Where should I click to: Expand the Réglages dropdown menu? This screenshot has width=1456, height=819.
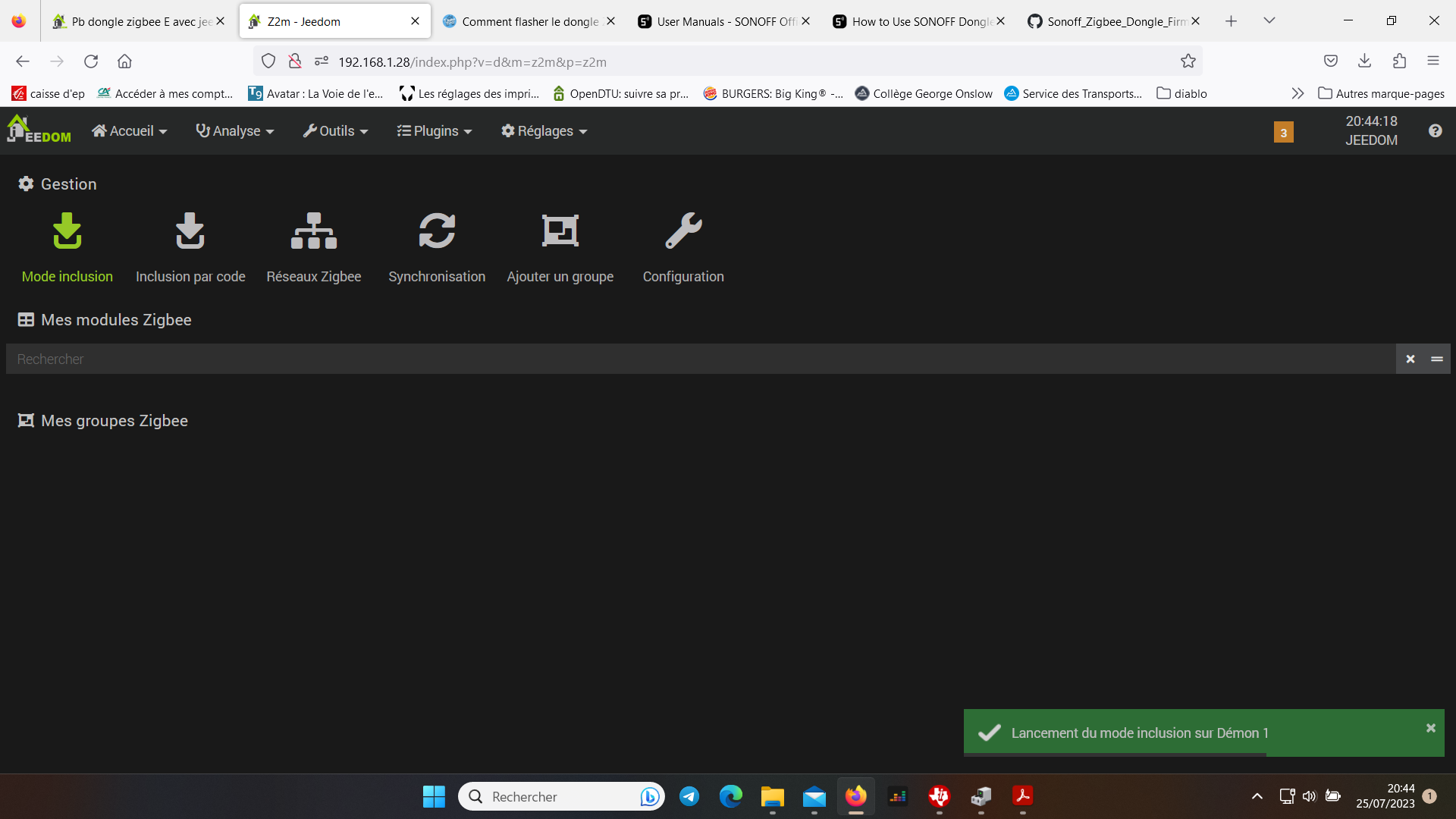544,131
